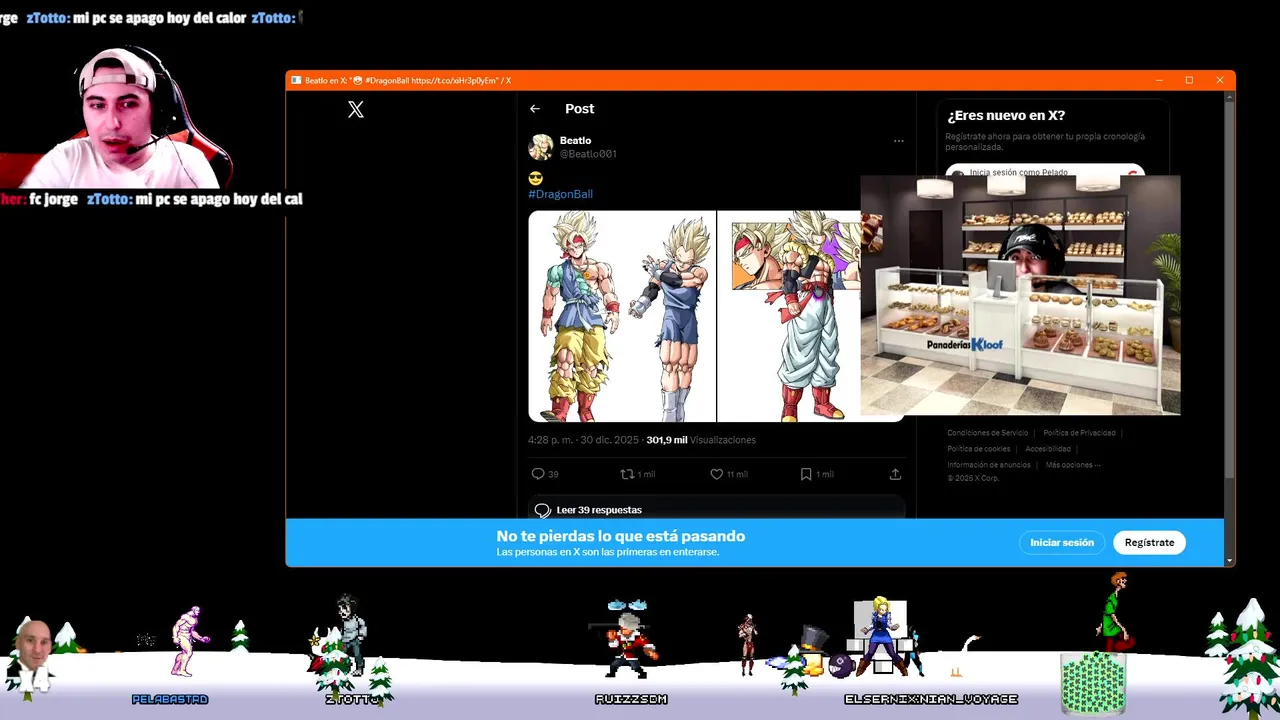This screenshot has height=720, width=1280.
Task: Click the PELABASTAD stream avatar label
Action: coord(170,699)
